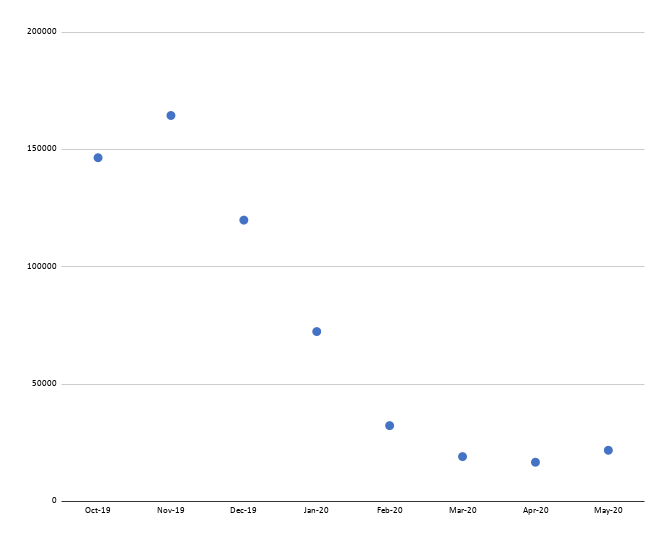672x543 pixels.
Task: Select the Mar-20 axis label
Action: (462, 510)
